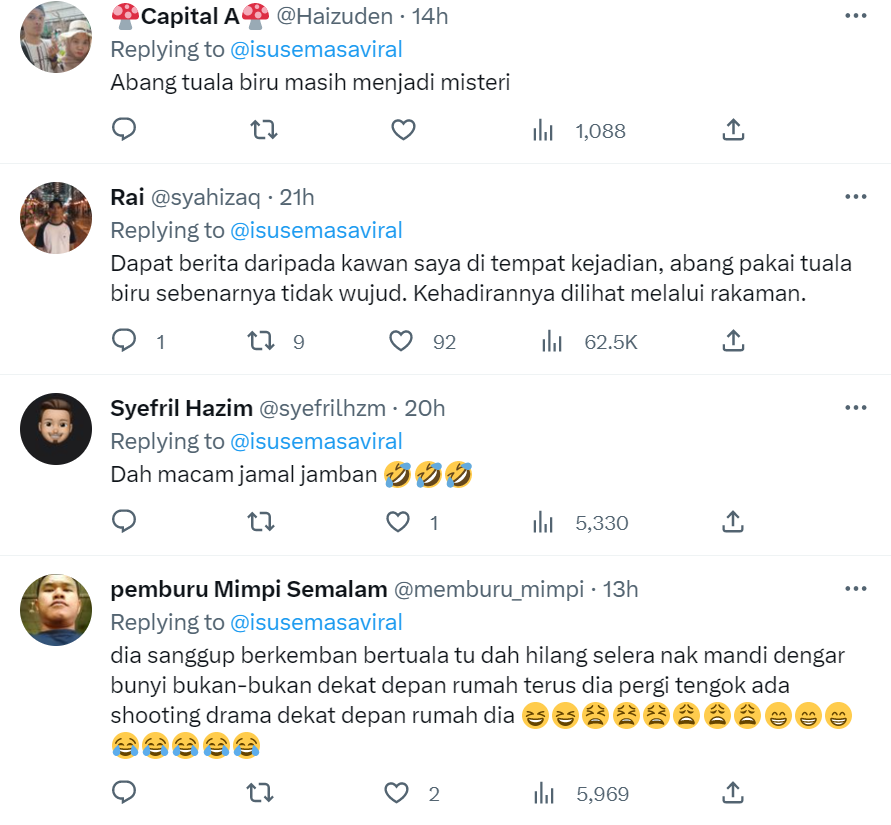
Task: Click the 14h timestamp on Haizuden's tweet
Action: coord(430,17)
